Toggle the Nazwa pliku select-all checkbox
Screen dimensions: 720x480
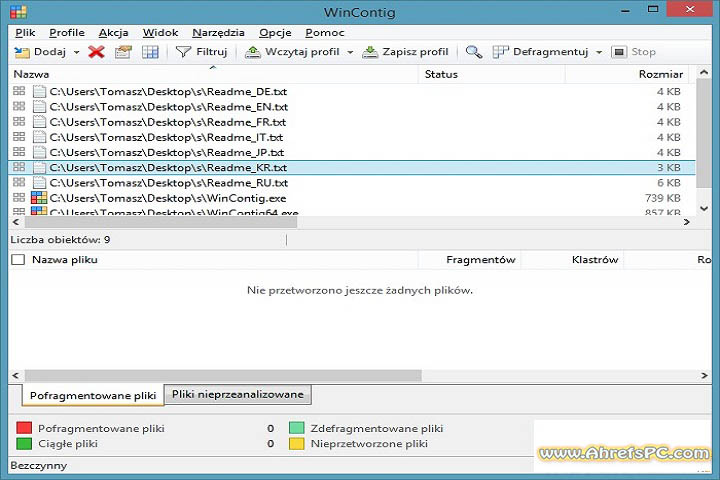pyautogui.click(x=18, y=260)
